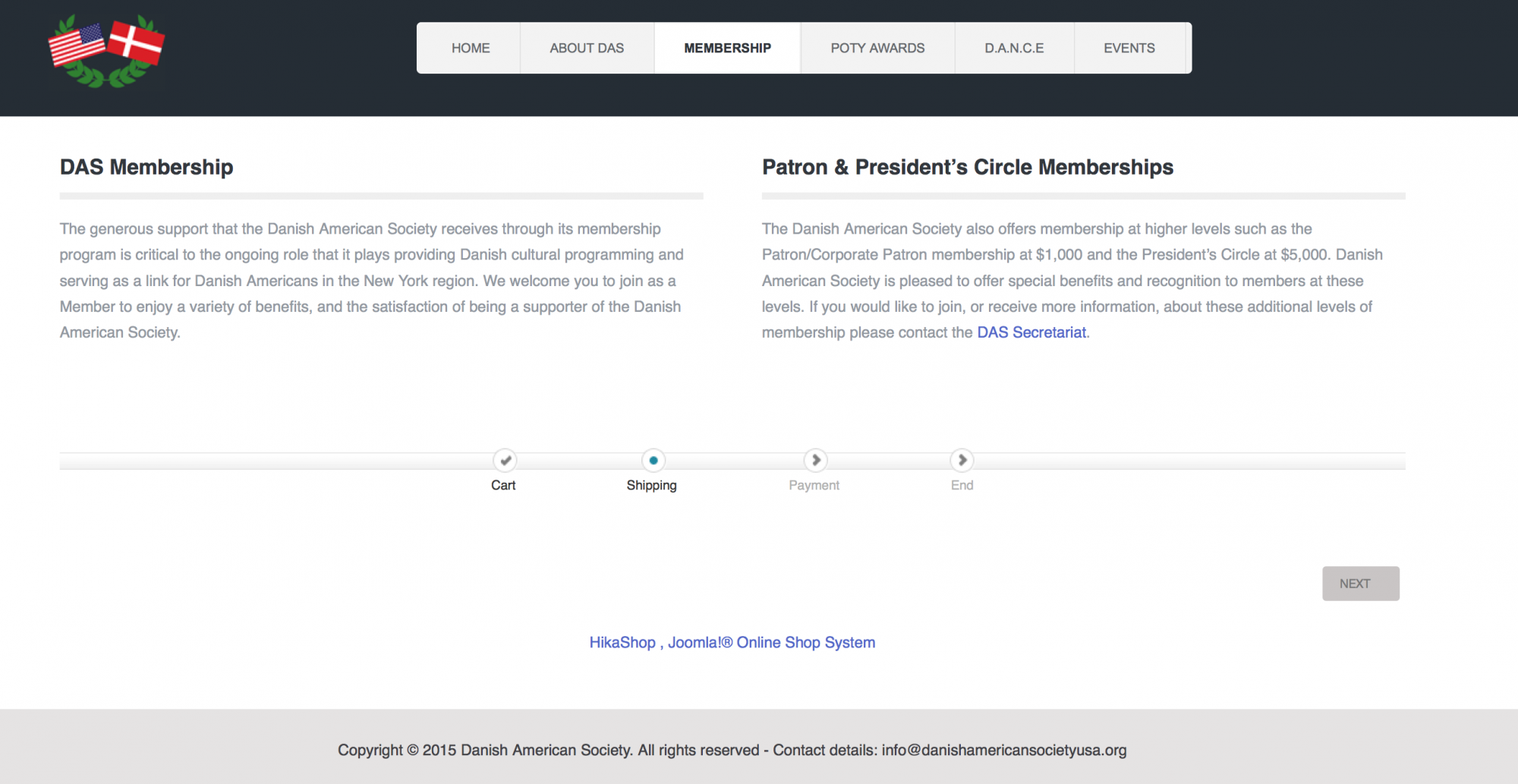The width and height of the screenshot is (1518, 784).
Task: Go to the HOME menu item
Action: click(471, 48)
